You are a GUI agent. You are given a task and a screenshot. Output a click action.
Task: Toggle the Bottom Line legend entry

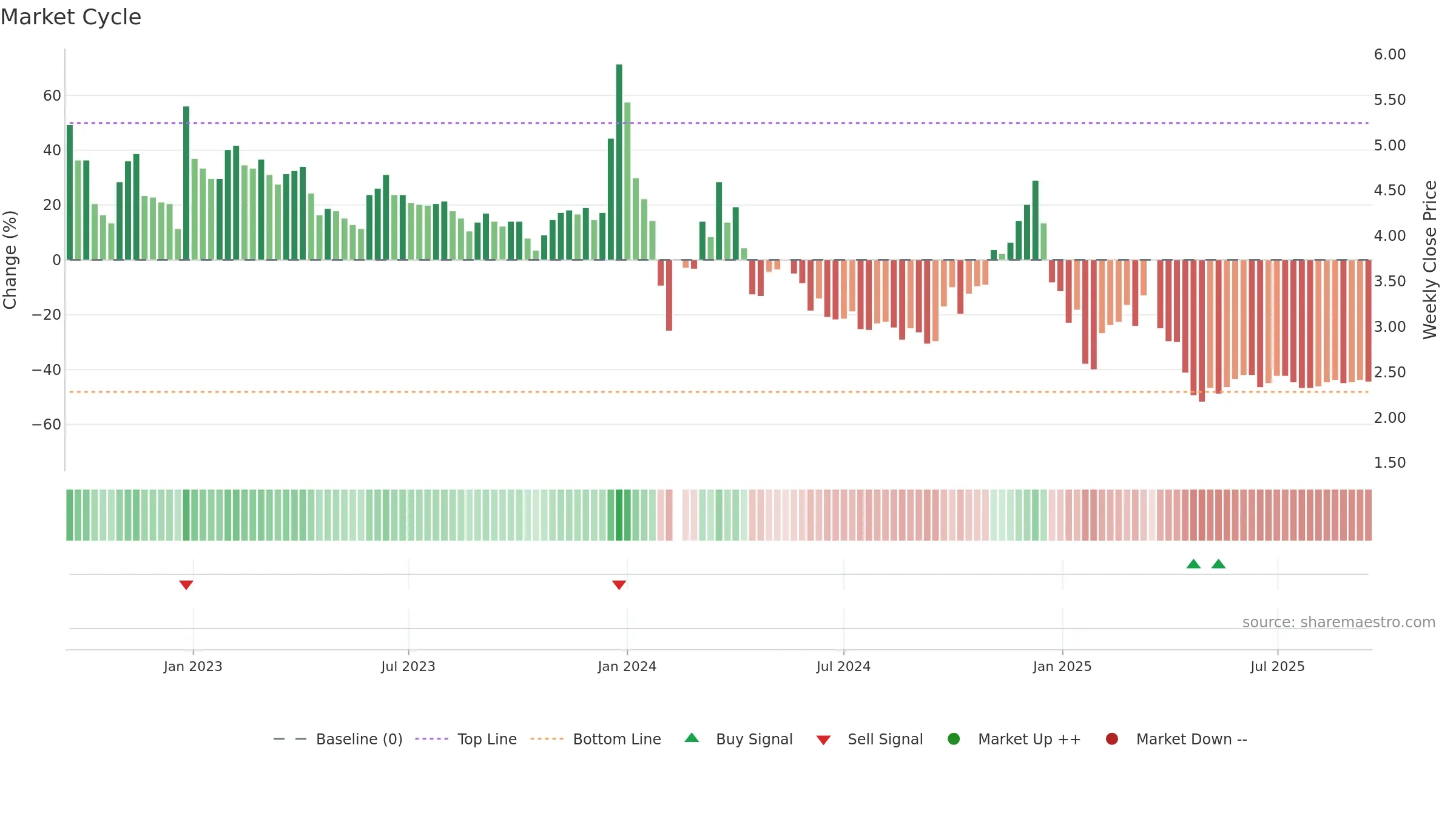(x=595, y=739)
